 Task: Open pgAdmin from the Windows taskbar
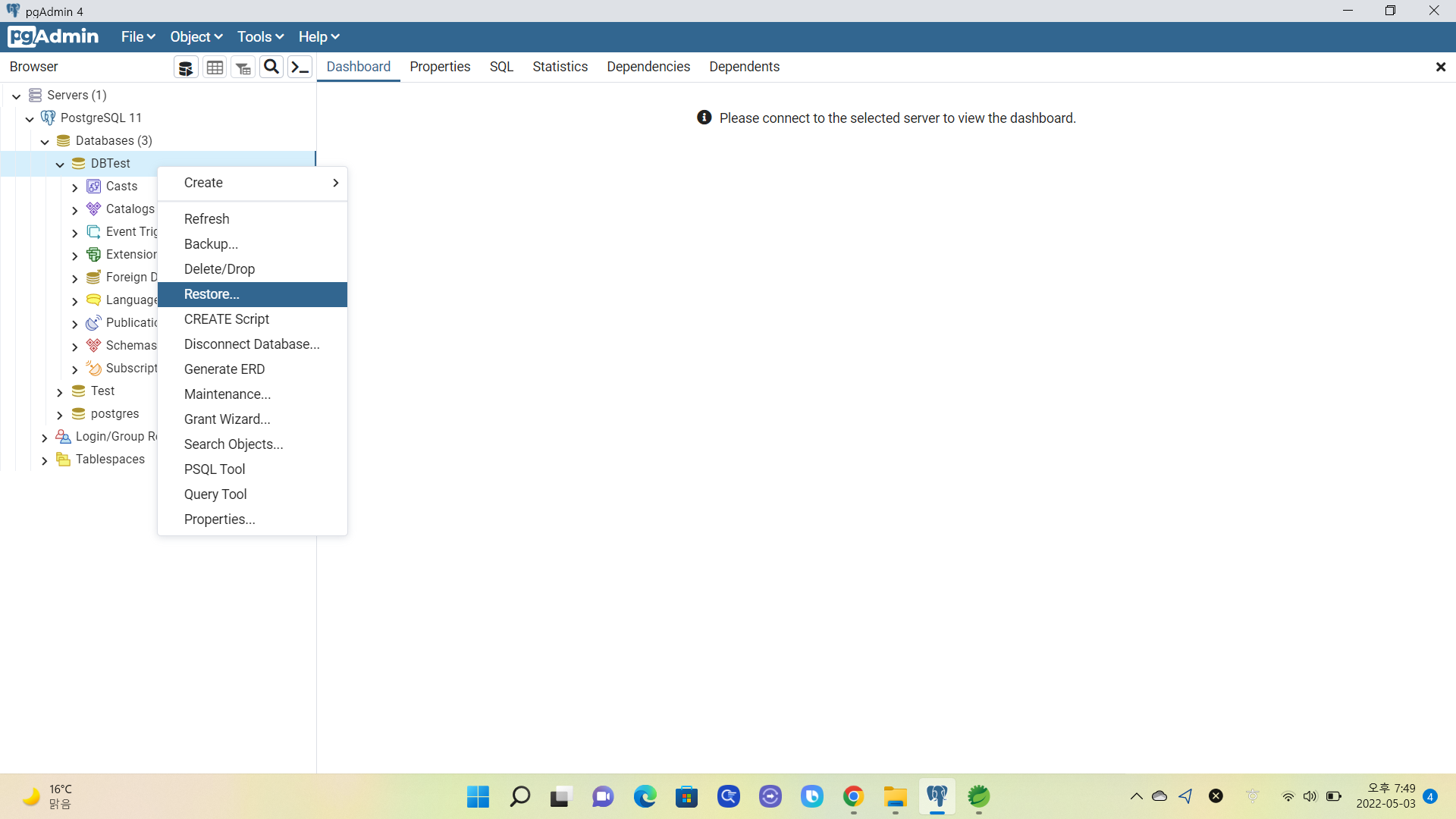[937, 796]
